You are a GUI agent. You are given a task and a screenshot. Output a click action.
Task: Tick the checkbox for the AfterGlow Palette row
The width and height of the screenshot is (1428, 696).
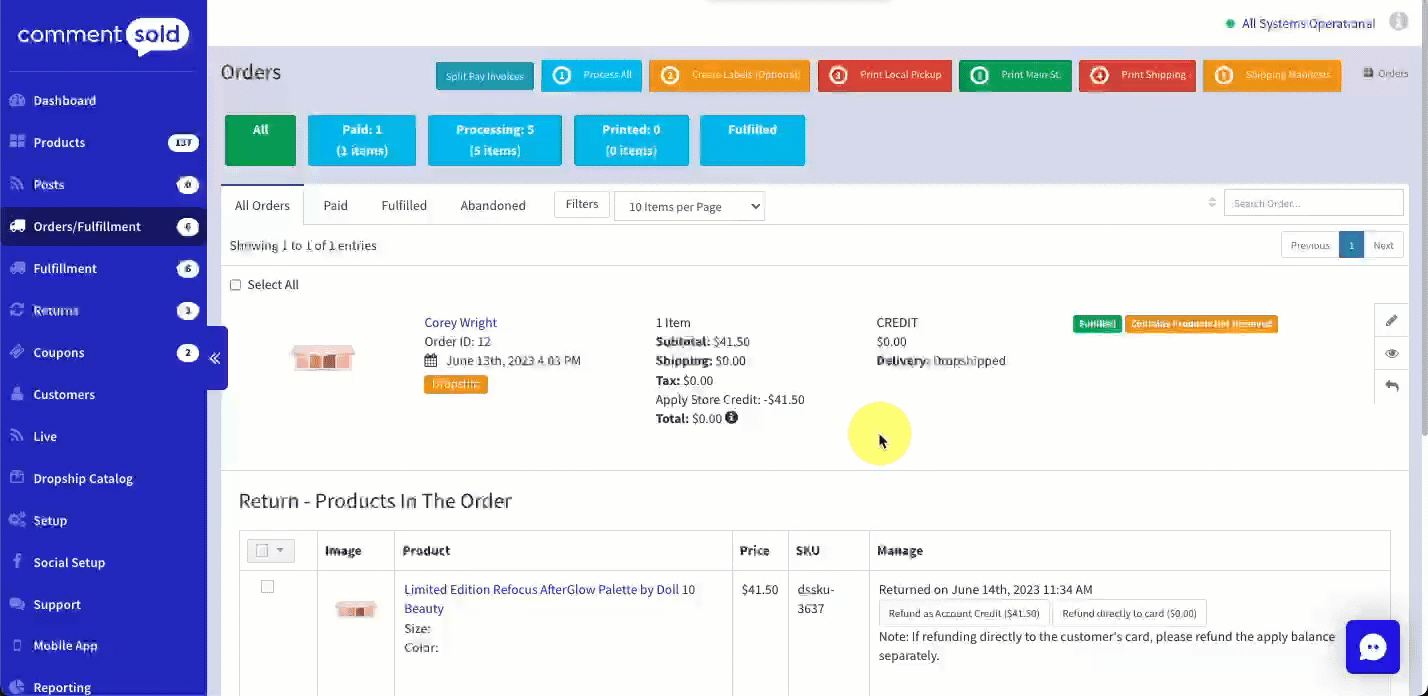[267, 587]
